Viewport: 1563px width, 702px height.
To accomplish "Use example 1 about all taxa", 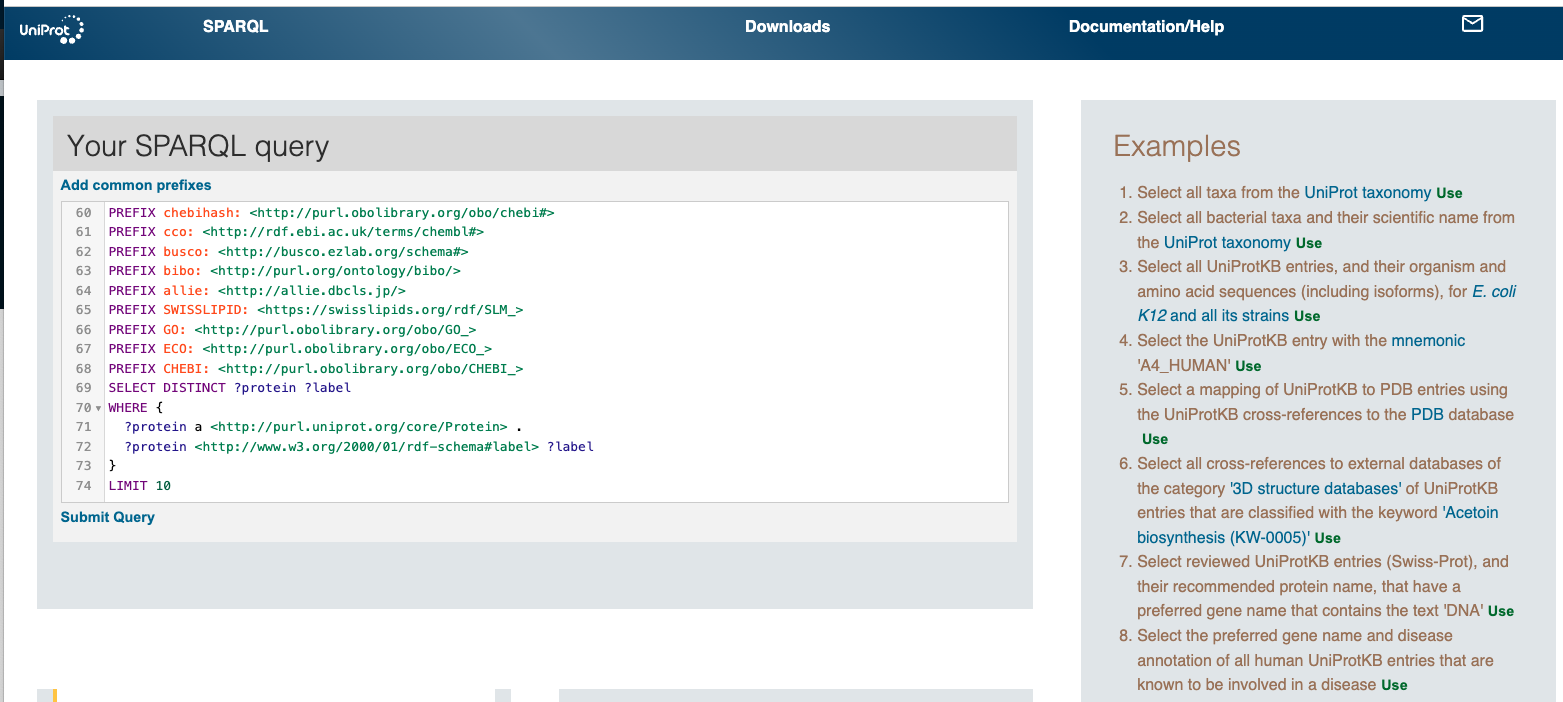I will point(1449,193).
